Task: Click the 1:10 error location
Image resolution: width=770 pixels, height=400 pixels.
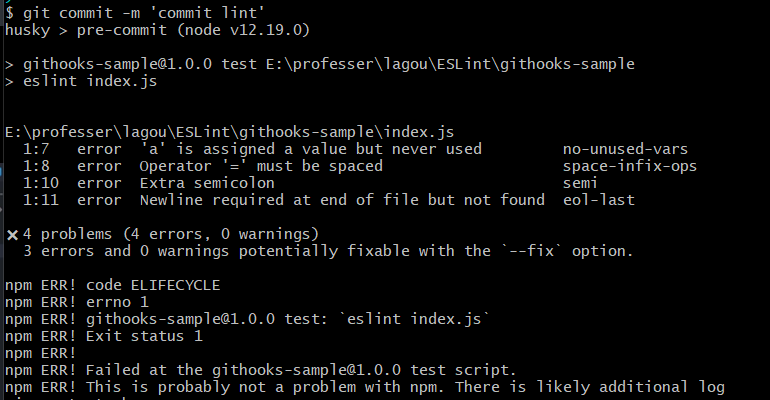Action: tap(41, 183)
